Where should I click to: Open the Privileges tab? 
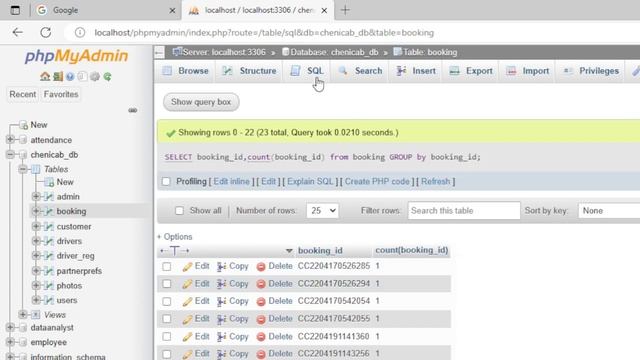[590, 71]
